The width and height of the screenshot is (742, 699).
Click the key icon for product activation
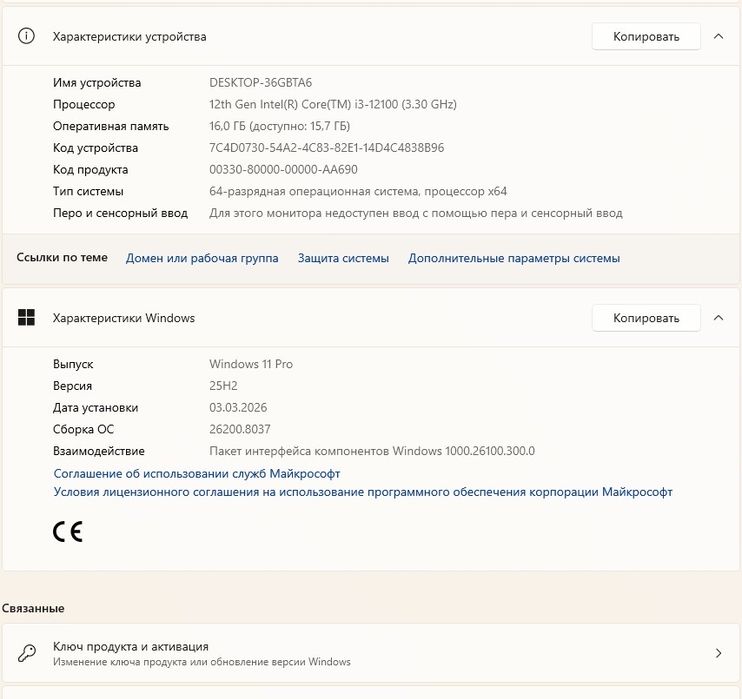[27, 653]
